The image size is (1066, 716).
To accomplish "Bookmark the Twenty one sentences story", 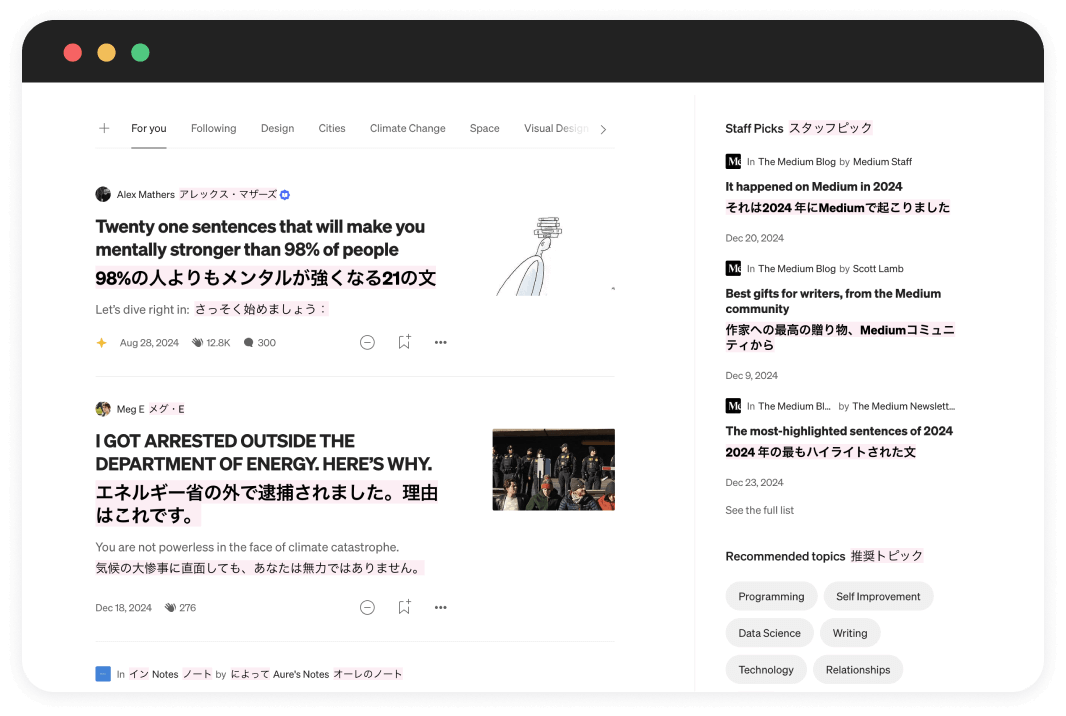I will [x=405, y=341].
